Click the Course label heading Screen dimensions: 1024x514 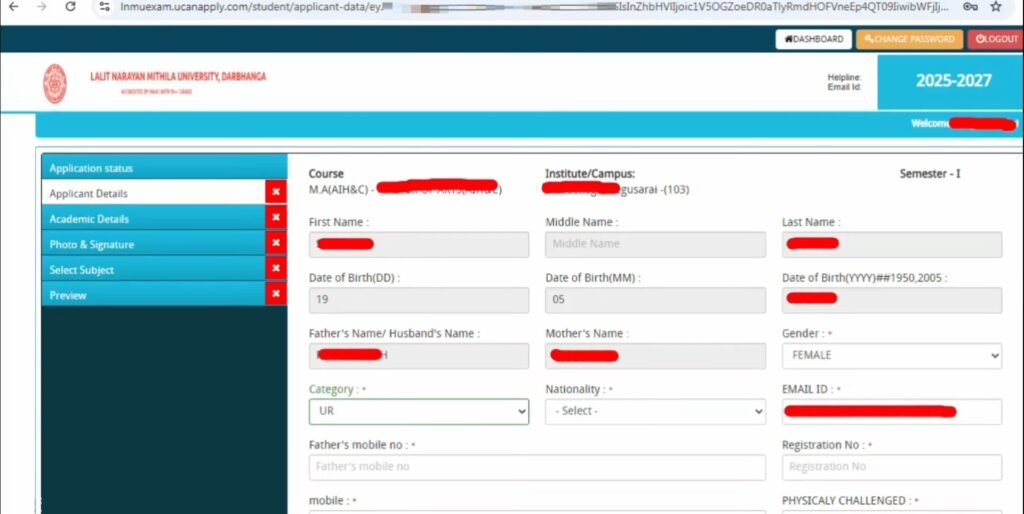326,174
